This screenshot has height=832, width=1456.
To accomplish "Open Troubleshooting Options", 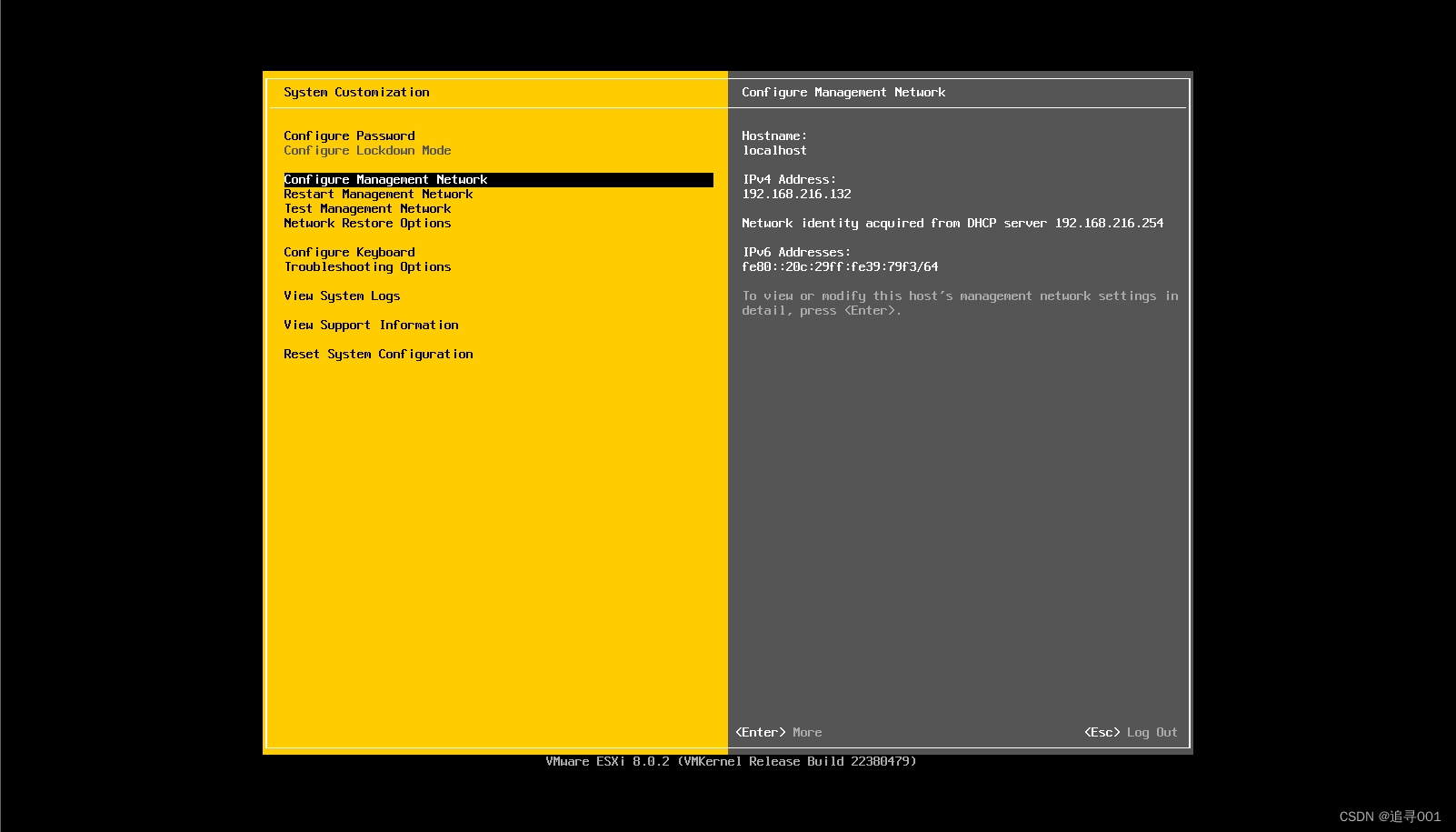I will tap(367, 267).
